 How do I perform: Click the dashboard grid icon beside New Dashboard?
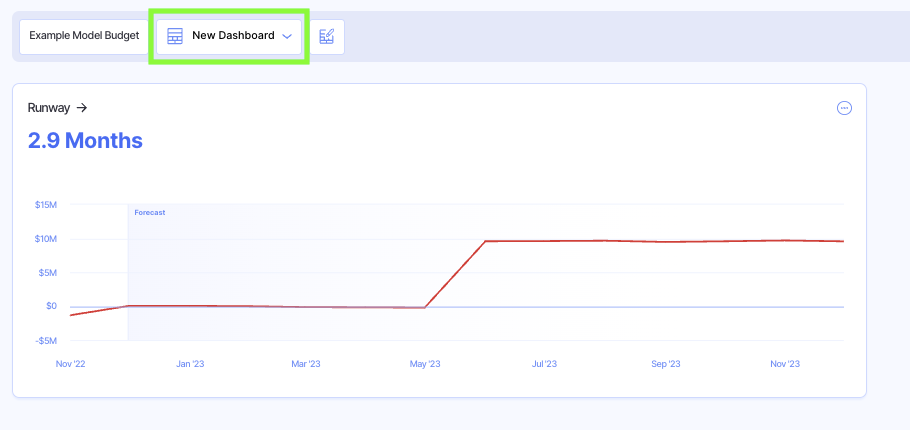(175, 36)
